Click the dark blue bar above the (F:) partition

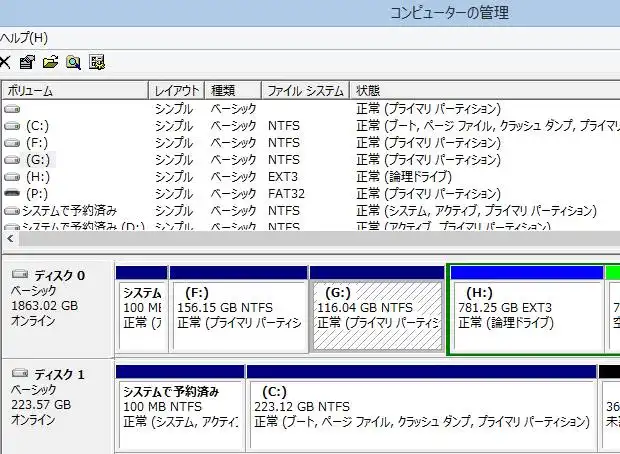[x=239, y=272]
